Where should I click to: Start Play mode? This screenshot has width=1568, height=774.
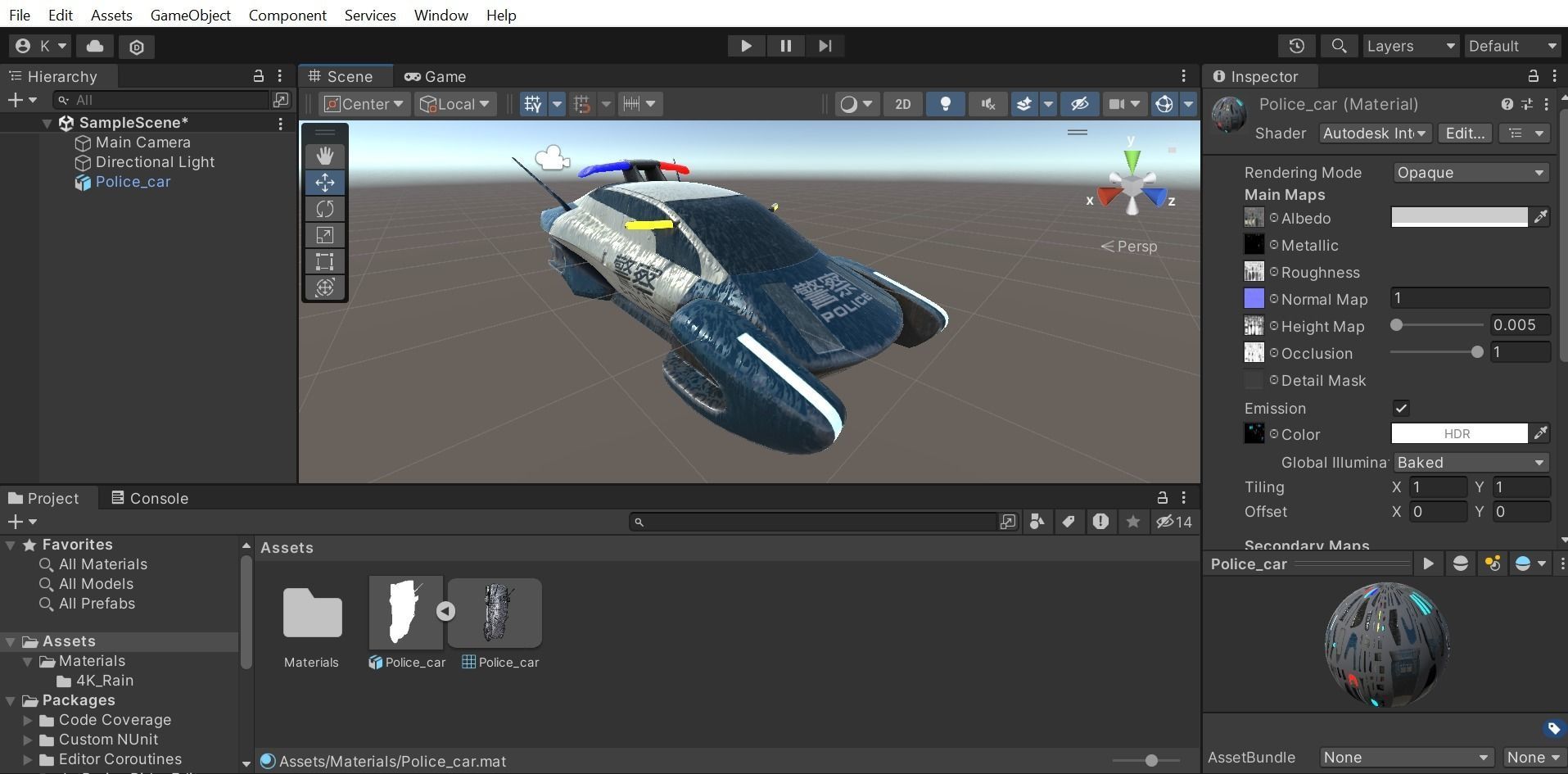pyautogui.click(x=746, y=46)
